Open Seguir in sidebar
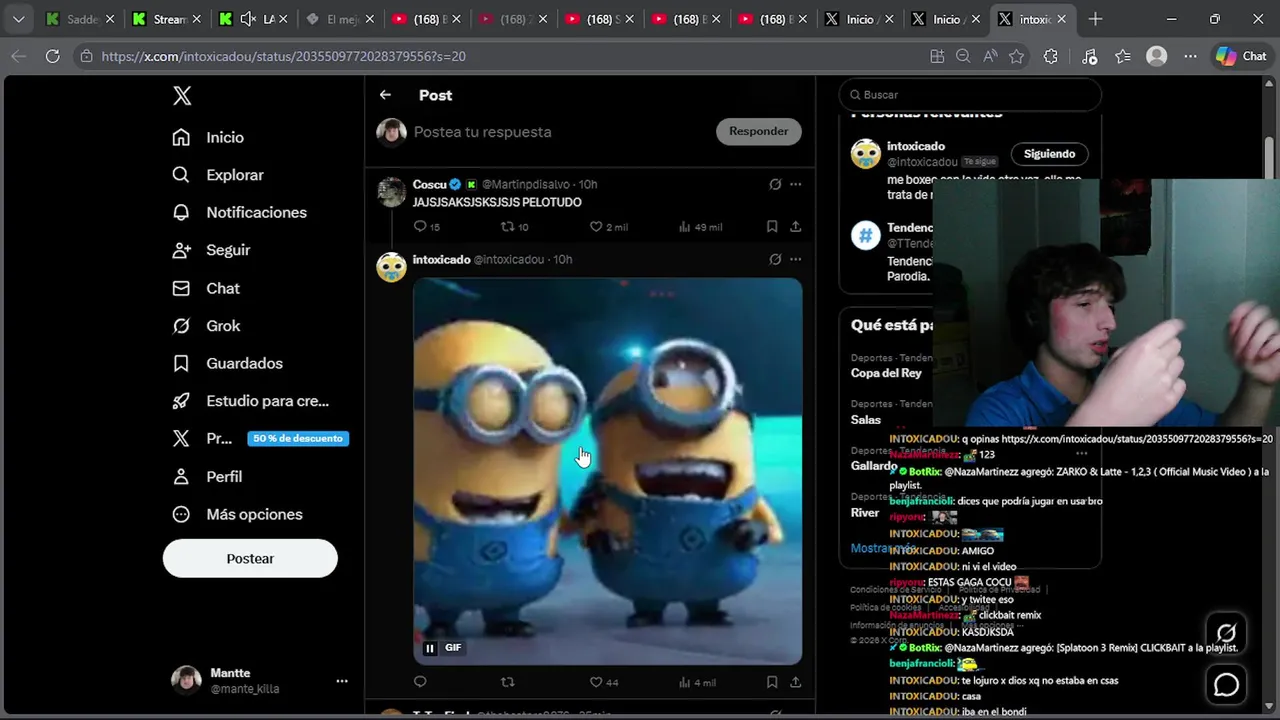This screenshot has width=1280, height=720. (211, 250)
